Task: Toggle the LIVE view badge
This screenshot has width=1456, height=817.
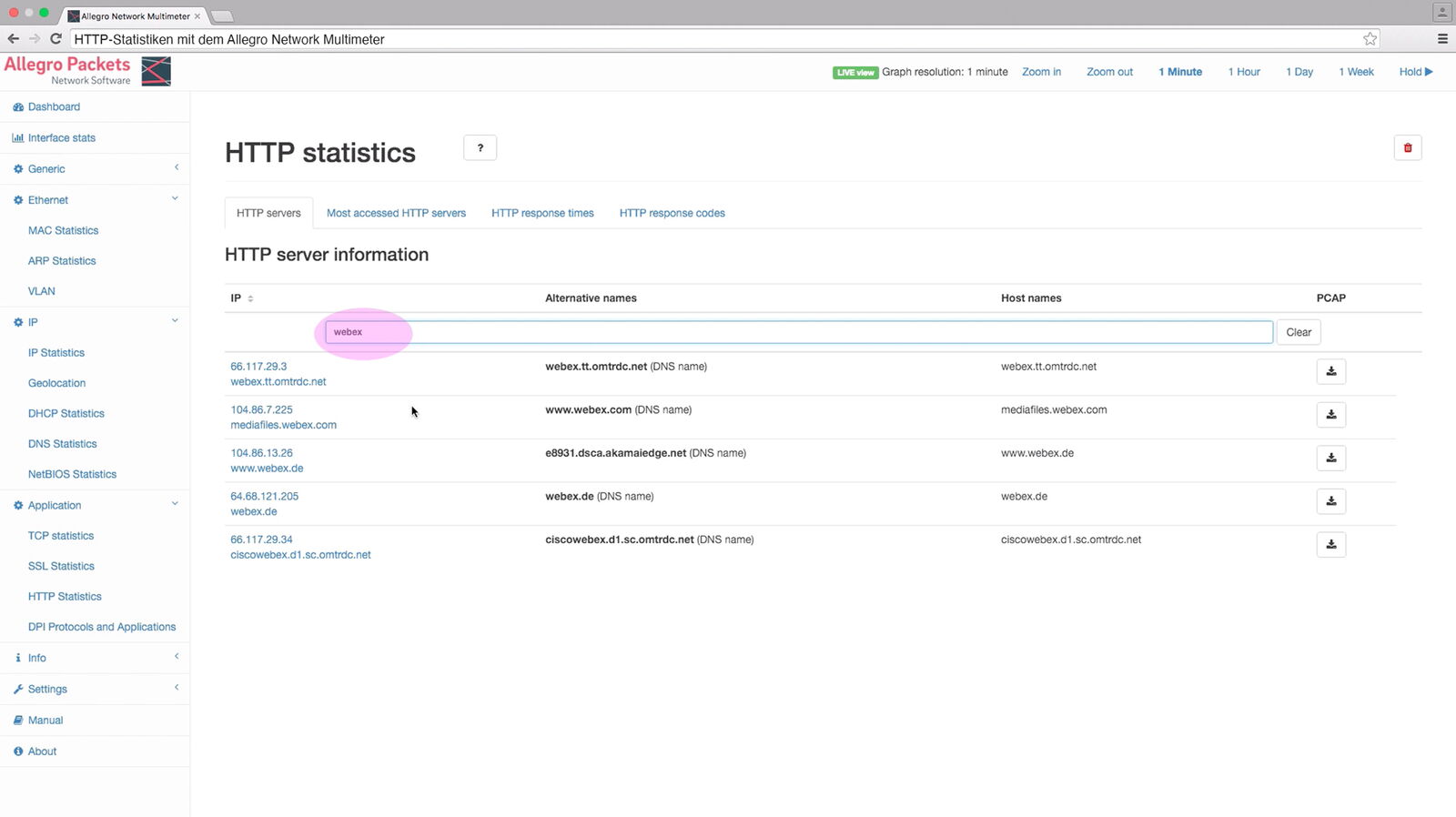Action: tap(854, 73)
